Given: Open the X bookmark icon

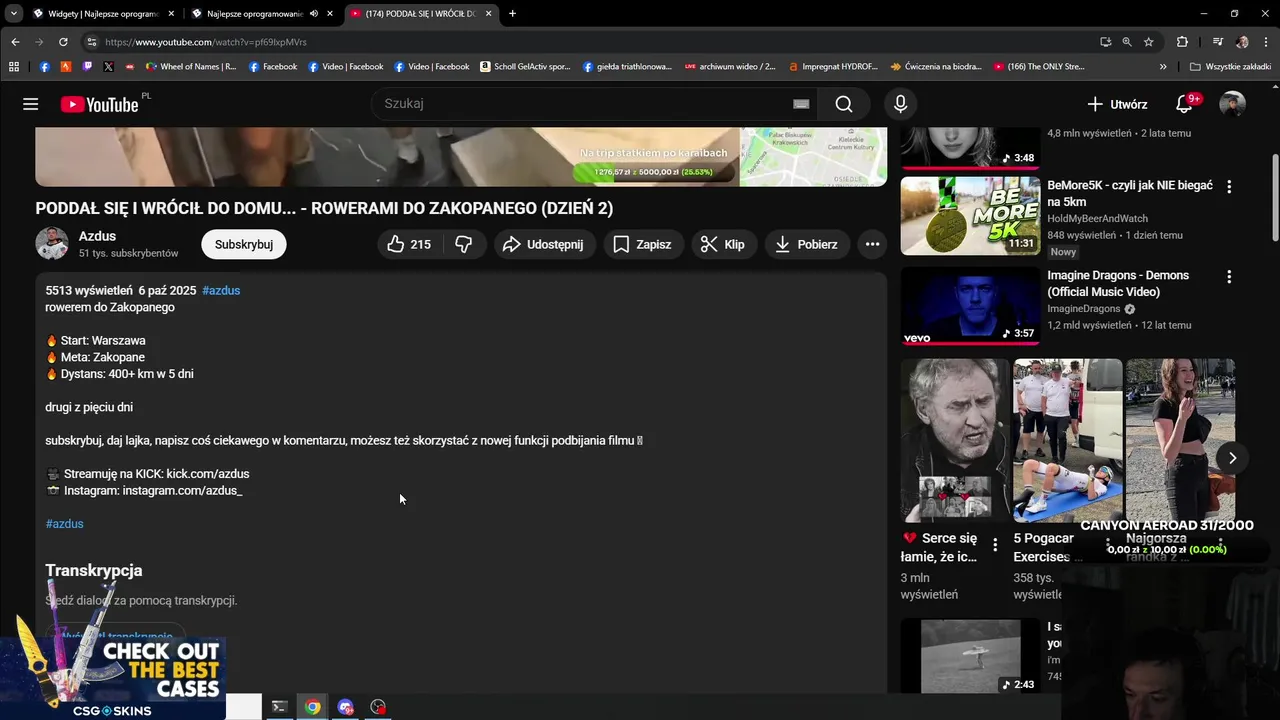Looking at the screenshot, I should click(108, 67).
